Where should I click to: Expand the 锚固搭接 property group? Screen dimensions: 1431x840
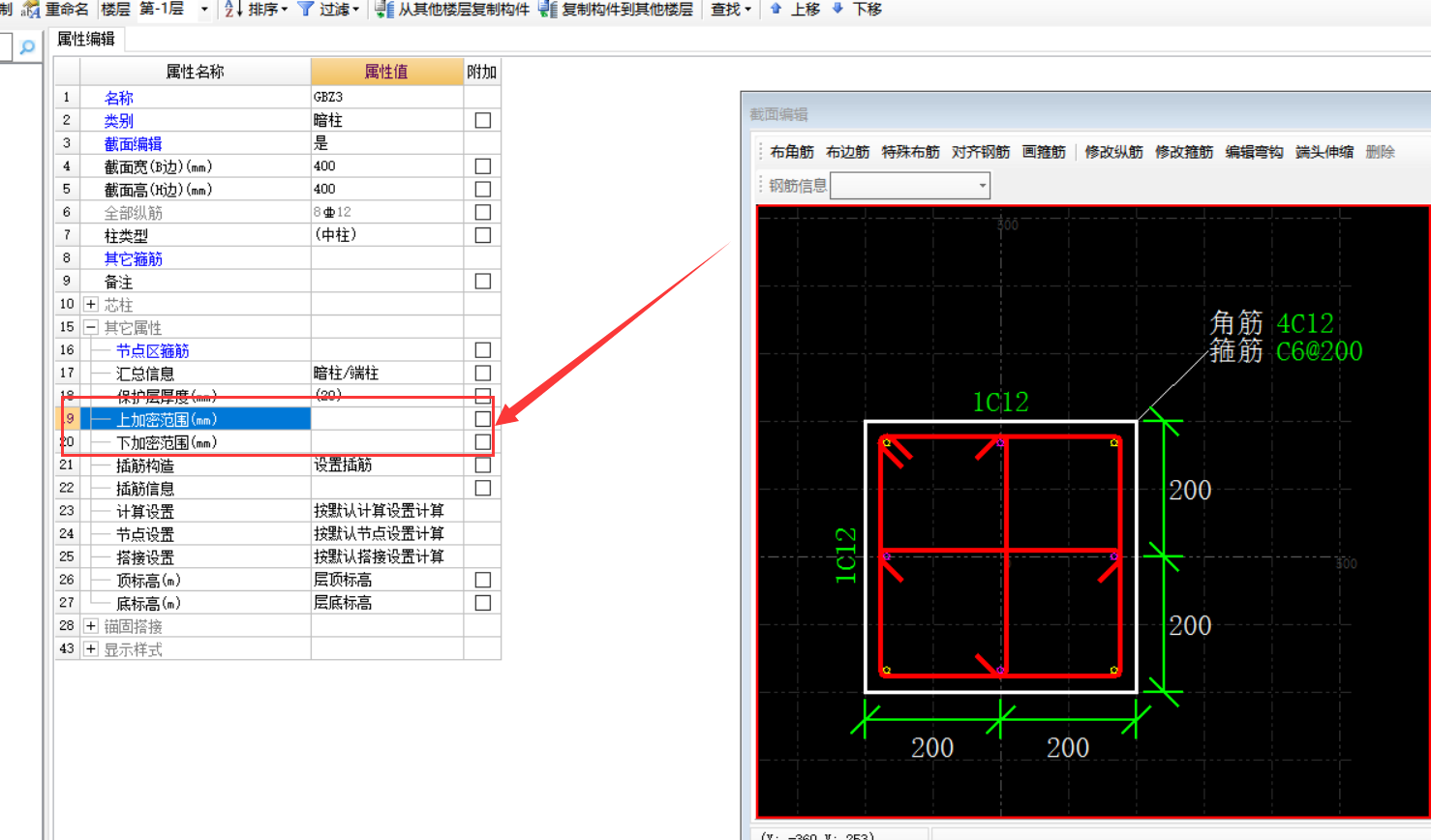tap(91, 626)
